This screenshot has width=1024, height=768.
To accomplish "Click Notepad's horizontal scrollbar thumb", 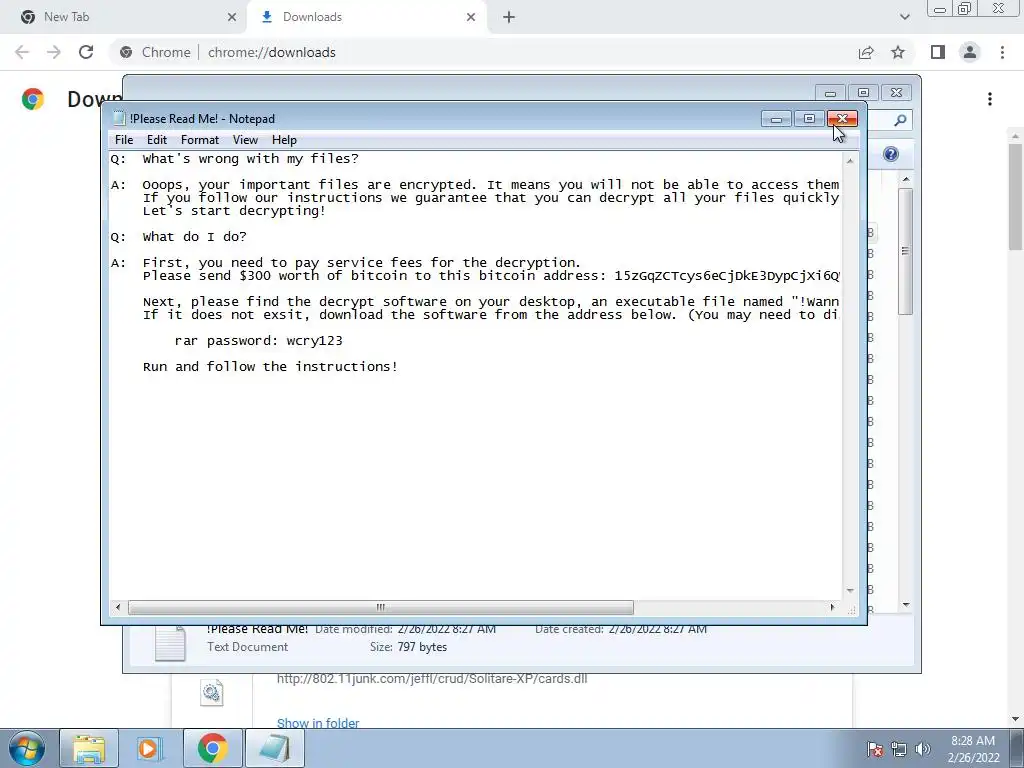I will click(381, 607).
